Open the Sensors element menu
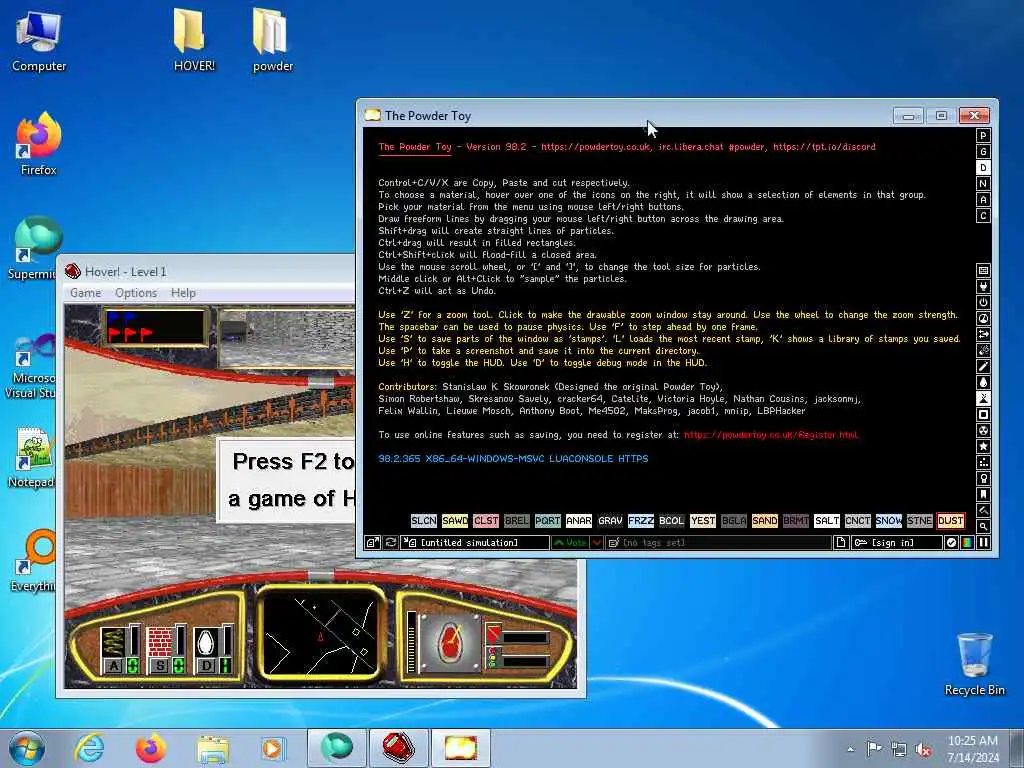The width and height of the screenshot is (1024, 768). (x=983, y=318)
